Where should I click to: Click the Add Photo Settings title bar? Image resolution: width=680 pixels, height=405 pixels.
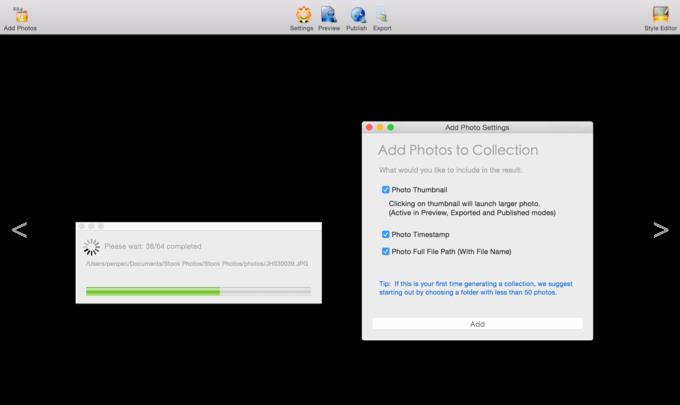(477, 127)
